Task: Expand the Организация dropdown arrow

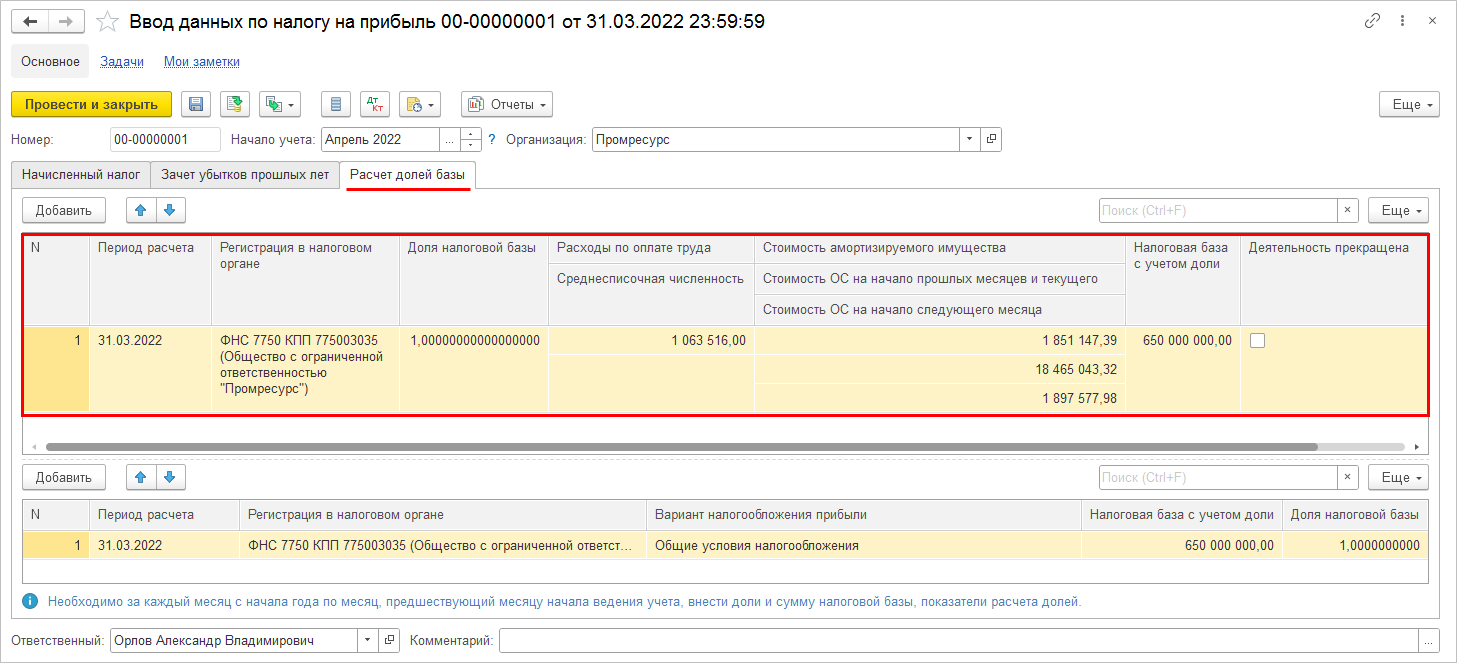Action: pos(969,140)
